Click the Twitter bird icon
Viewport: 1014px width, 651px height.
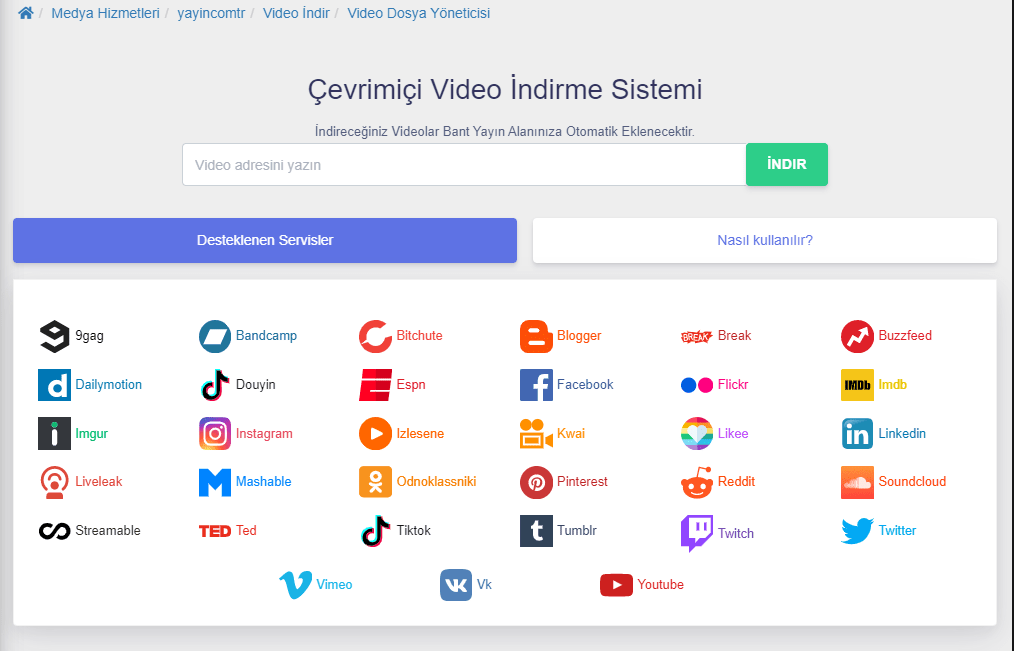pyautogui.click(x=857, y=531)
